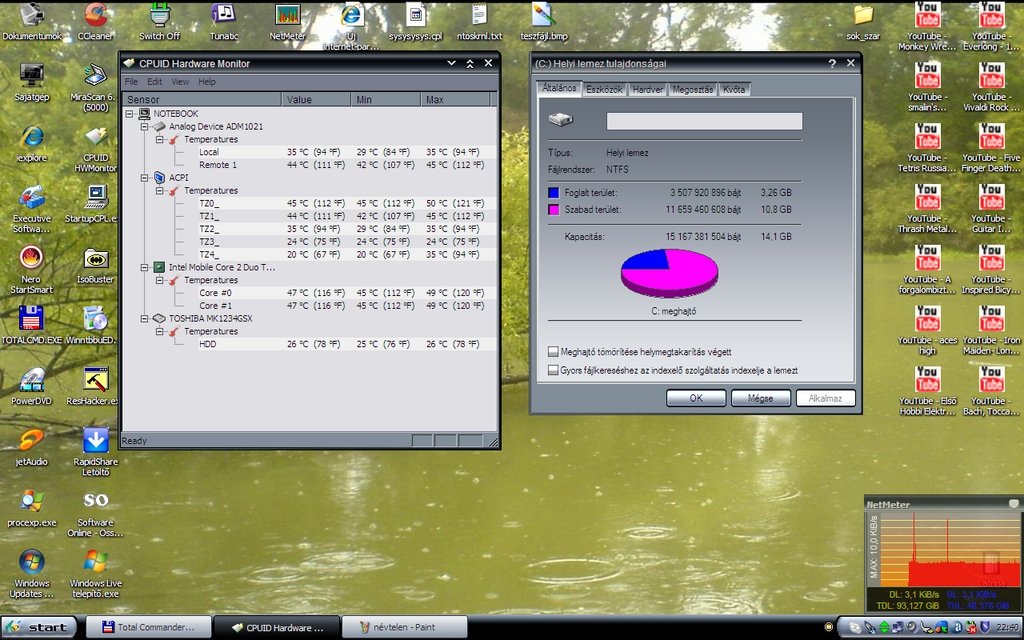Viewport: 1024px width, 640px height.
Task: Launch jetAudio from the desktop
Action: (31, 447)
